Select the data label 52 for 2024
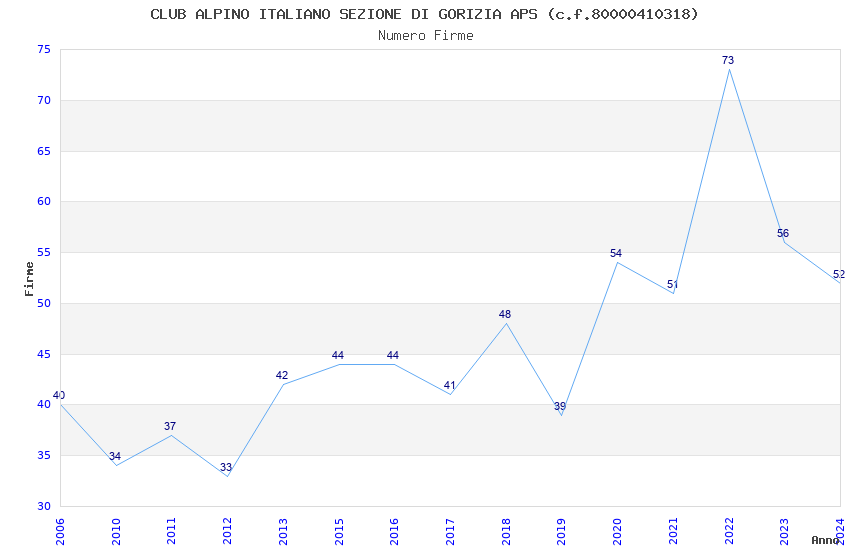 point(839,274)
